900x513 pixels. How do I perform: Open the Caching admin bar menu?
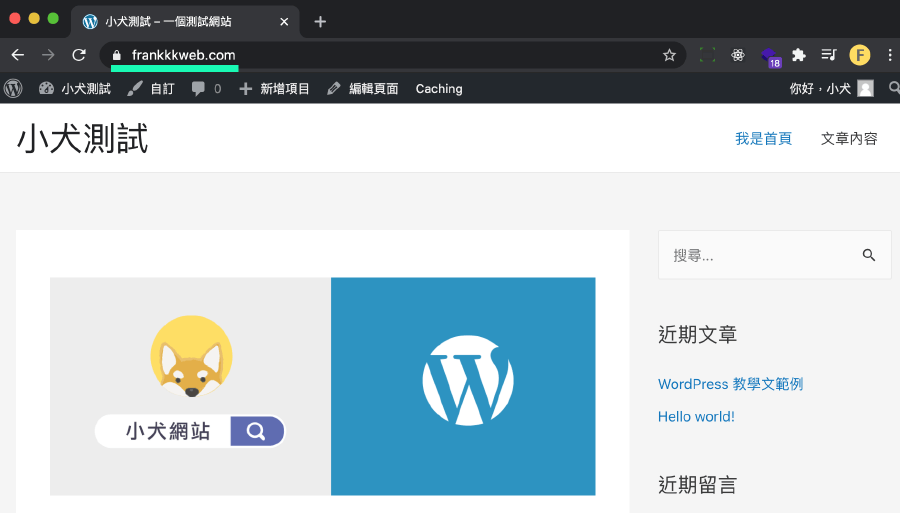[439, 88]
